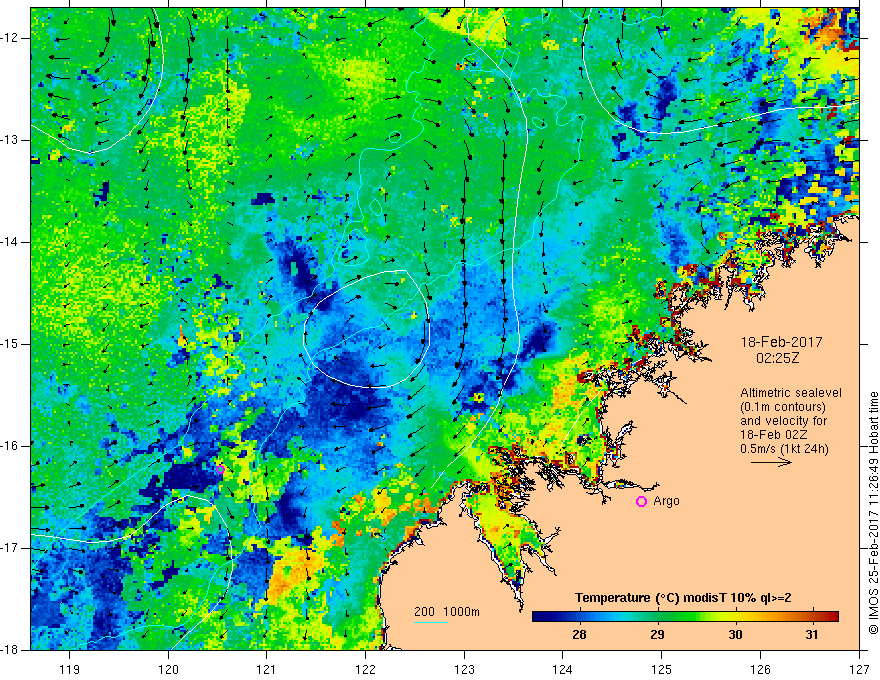This screenshot has height=680, width=880.
Task: Click the 'Argo' legend label
Action: [666, 501]
